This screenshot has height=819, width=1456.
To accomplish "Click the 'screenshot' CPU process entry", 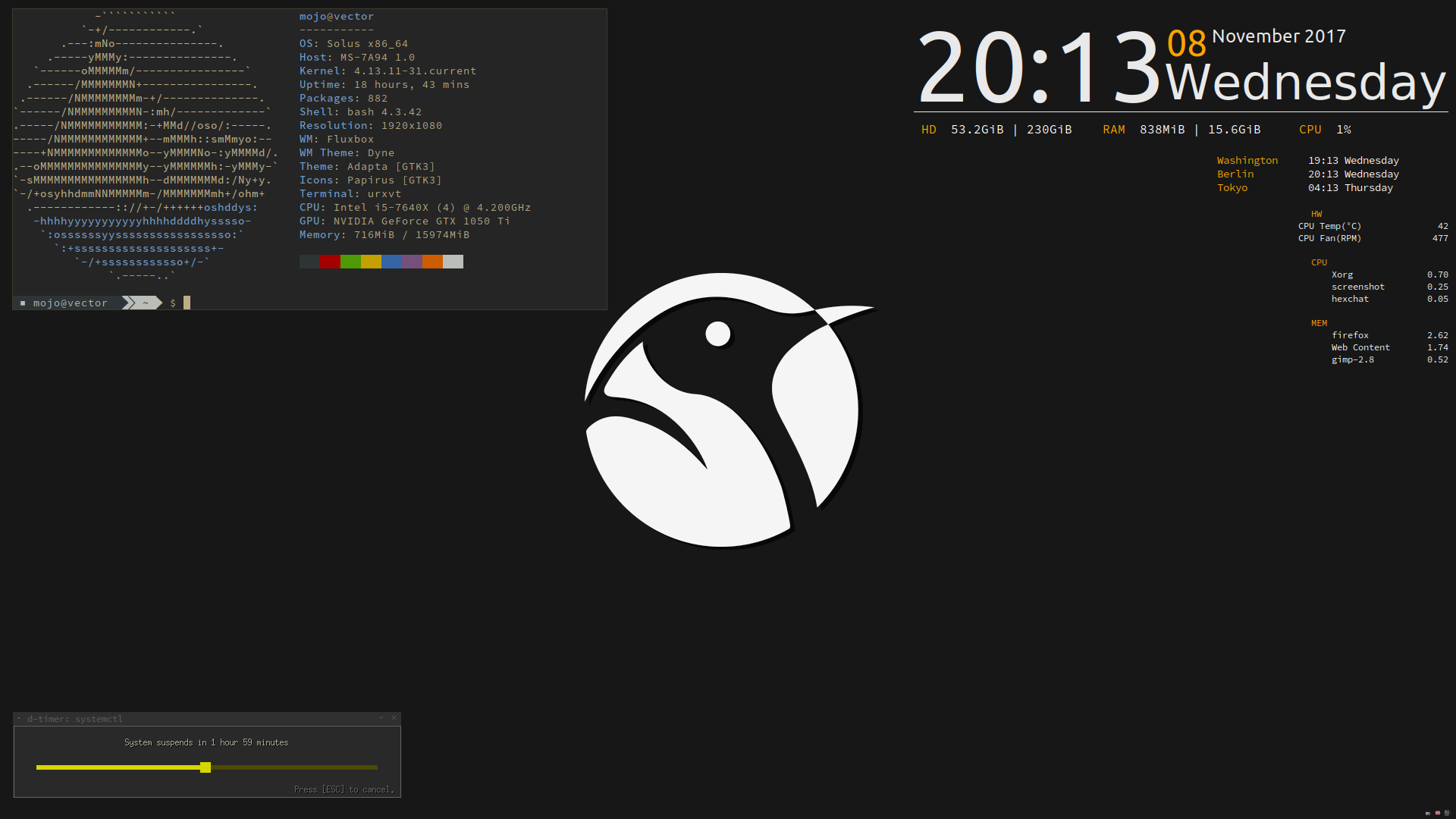I will (x=1390, y=287).
